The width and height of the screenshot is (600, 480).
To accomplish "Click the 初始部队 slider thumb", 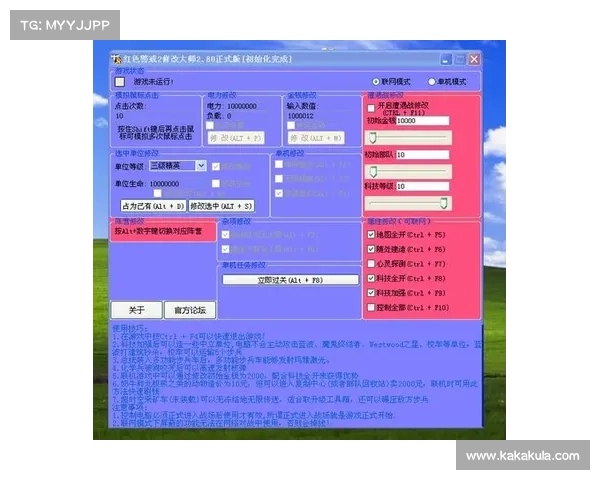I will click(x=373, y=172).
